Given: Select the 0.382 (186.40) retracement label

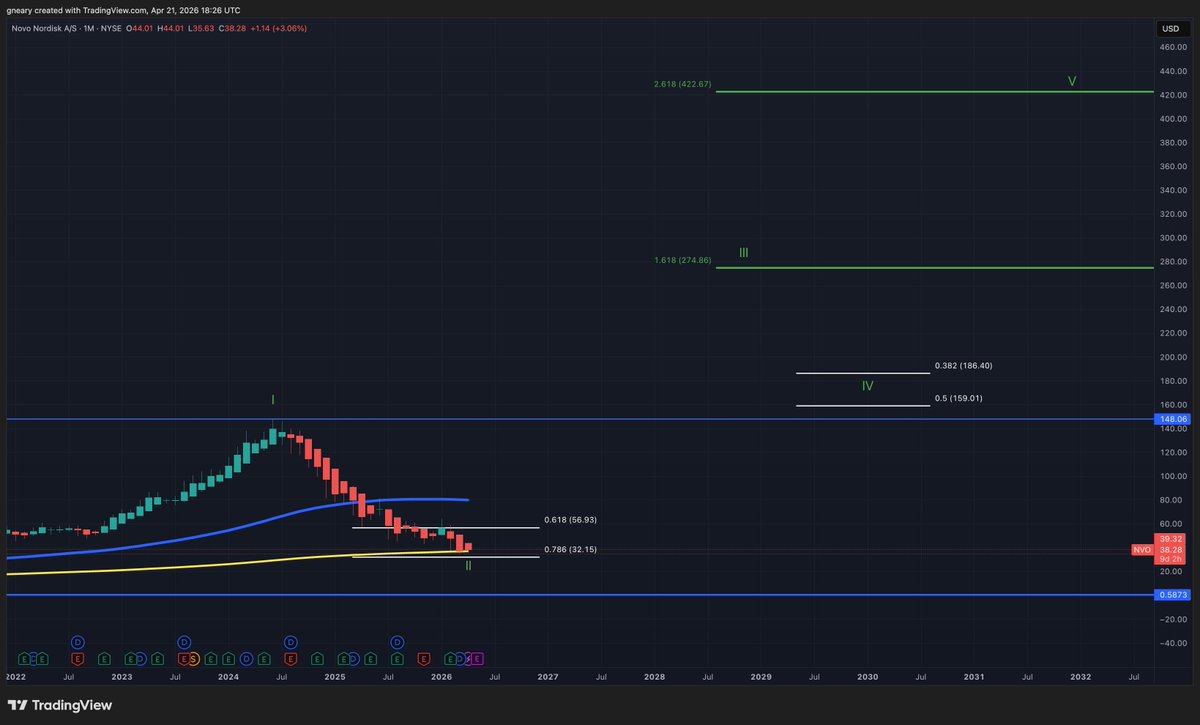Looking at the screenshot, I should tap(963, 366).
